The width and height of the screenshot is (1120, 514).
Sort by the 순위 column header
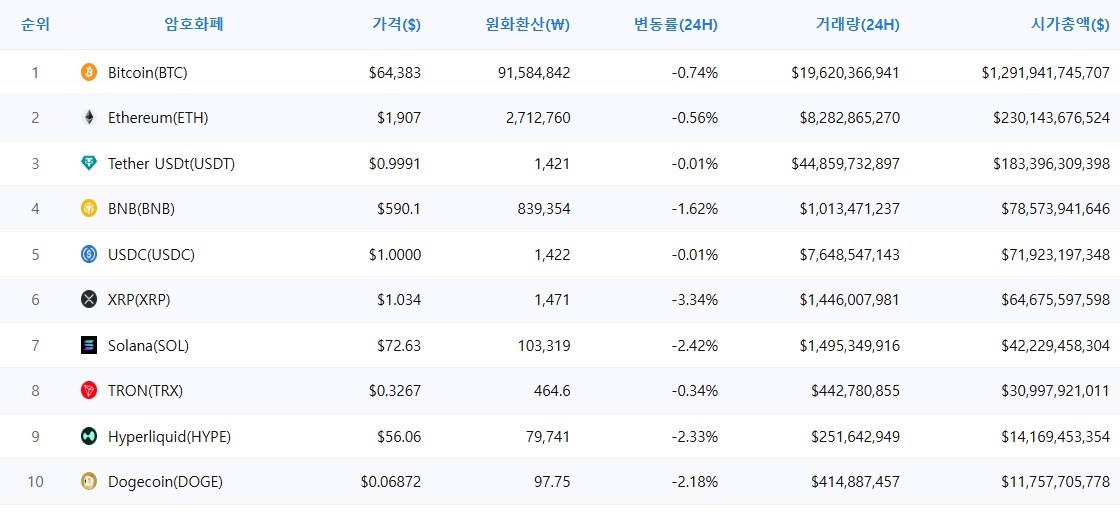tap(36, 25)
